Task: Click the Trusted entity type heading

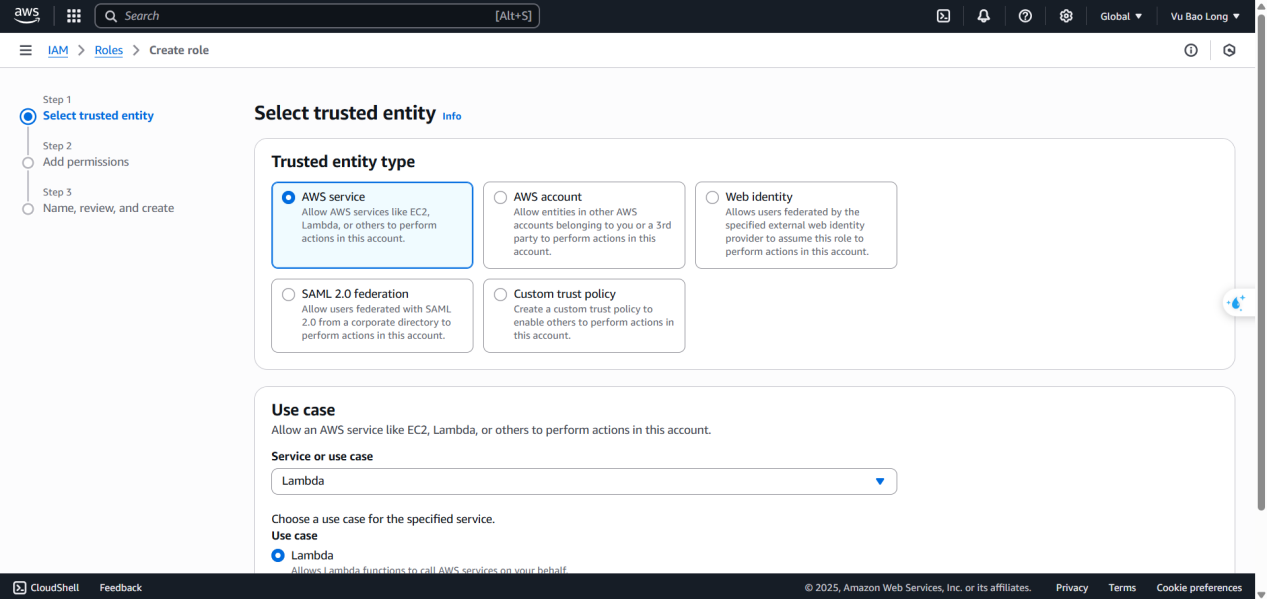Action: click(x=343, y=162)
